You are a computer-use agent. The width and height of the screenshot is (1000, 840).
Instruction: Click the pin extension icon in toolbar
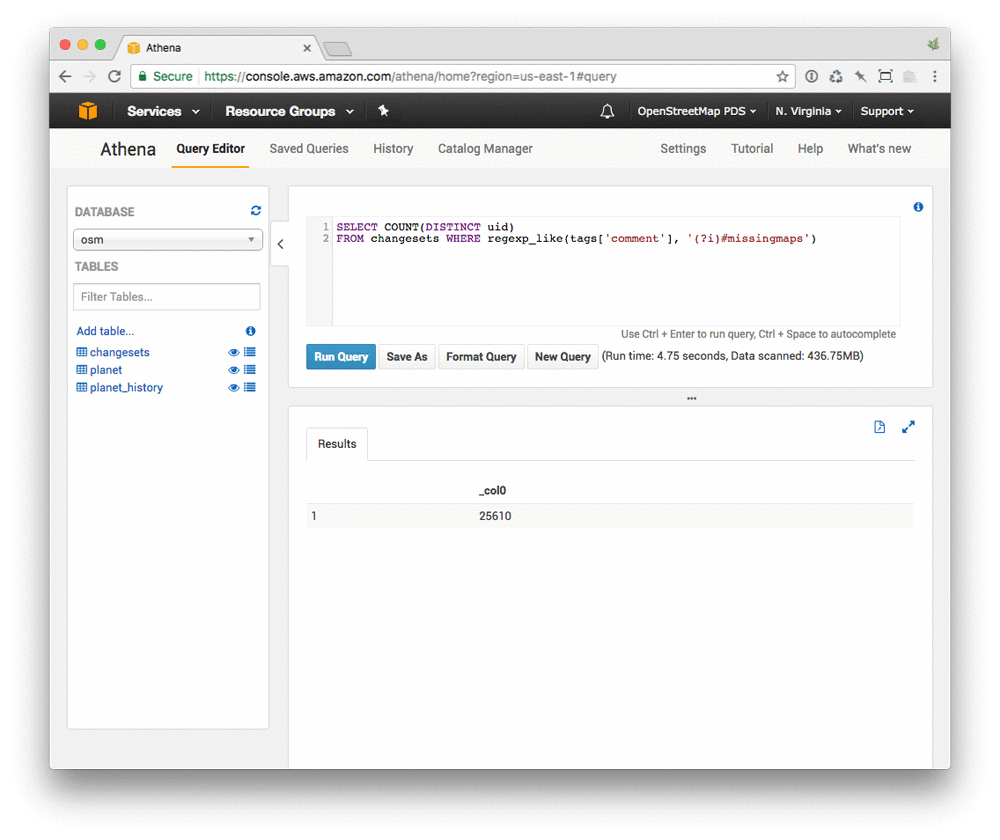(x=861, y=77)
